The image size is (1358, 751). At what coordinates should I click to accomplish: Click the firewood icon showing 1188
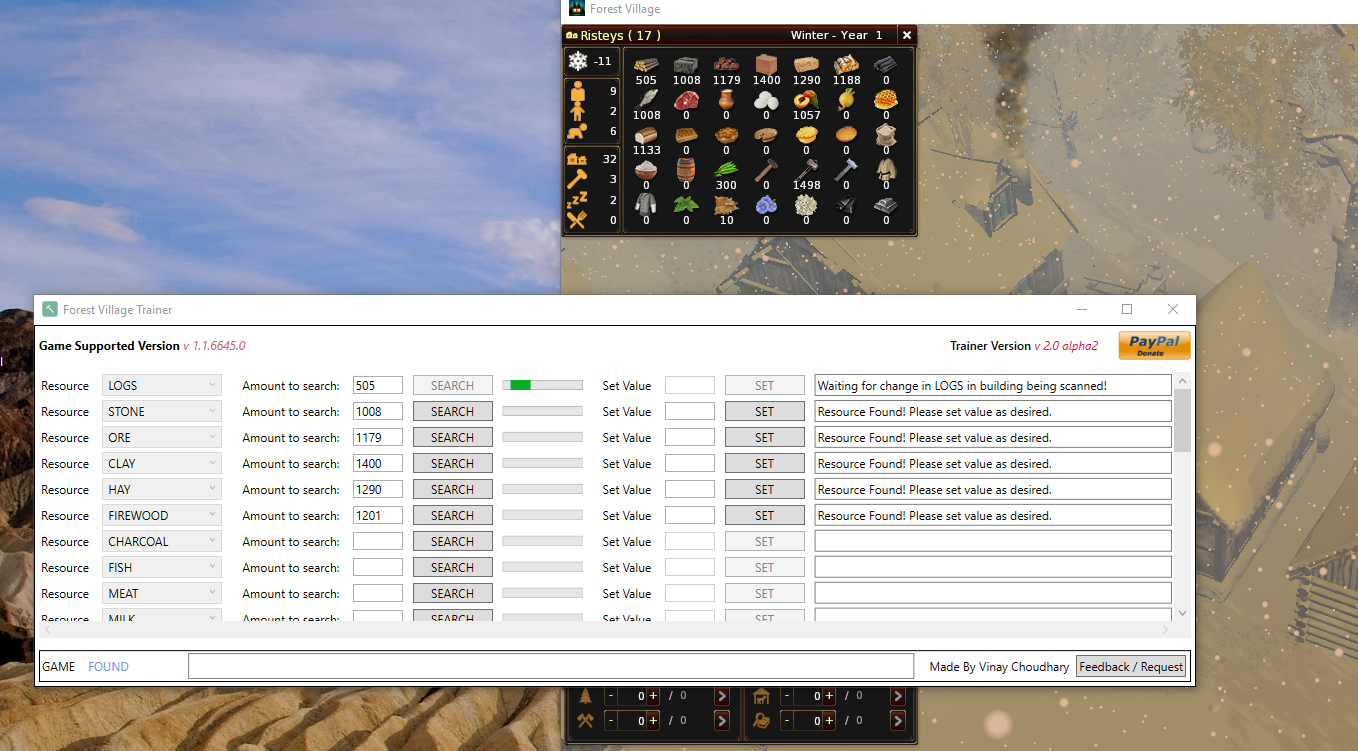[x=846, y=65]
